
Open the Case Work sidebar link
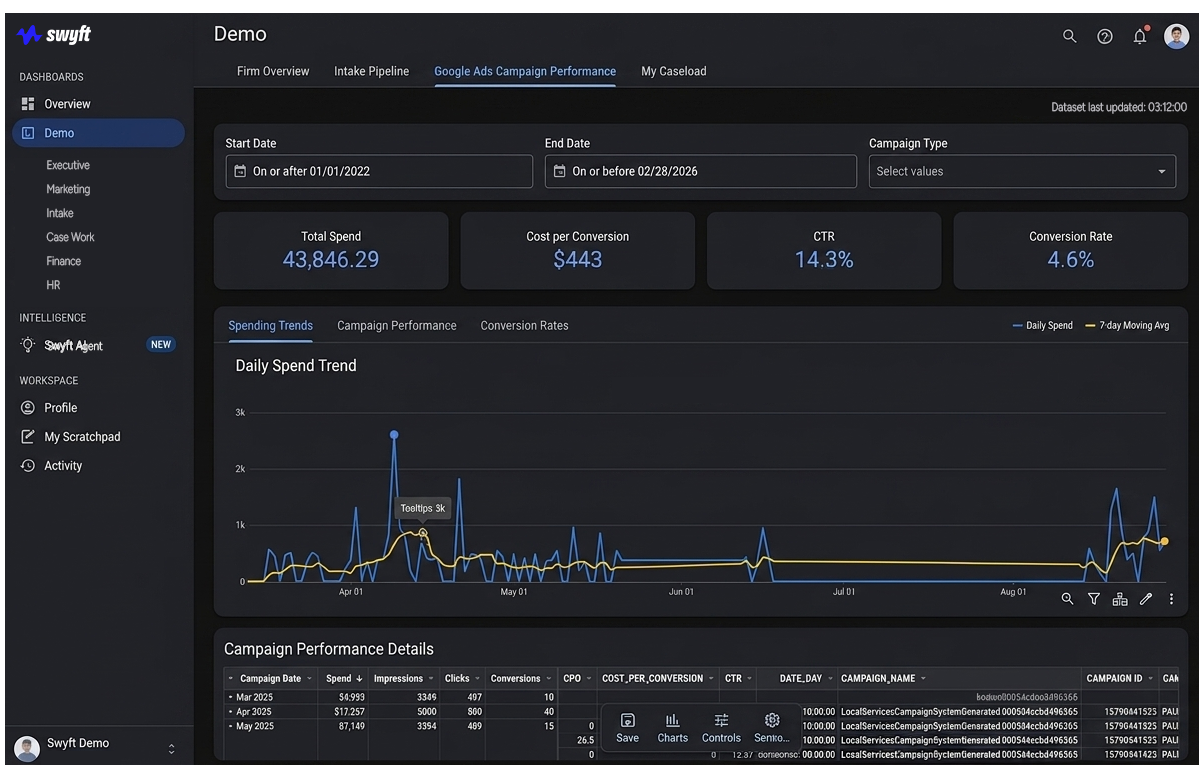tap(70, 237)
